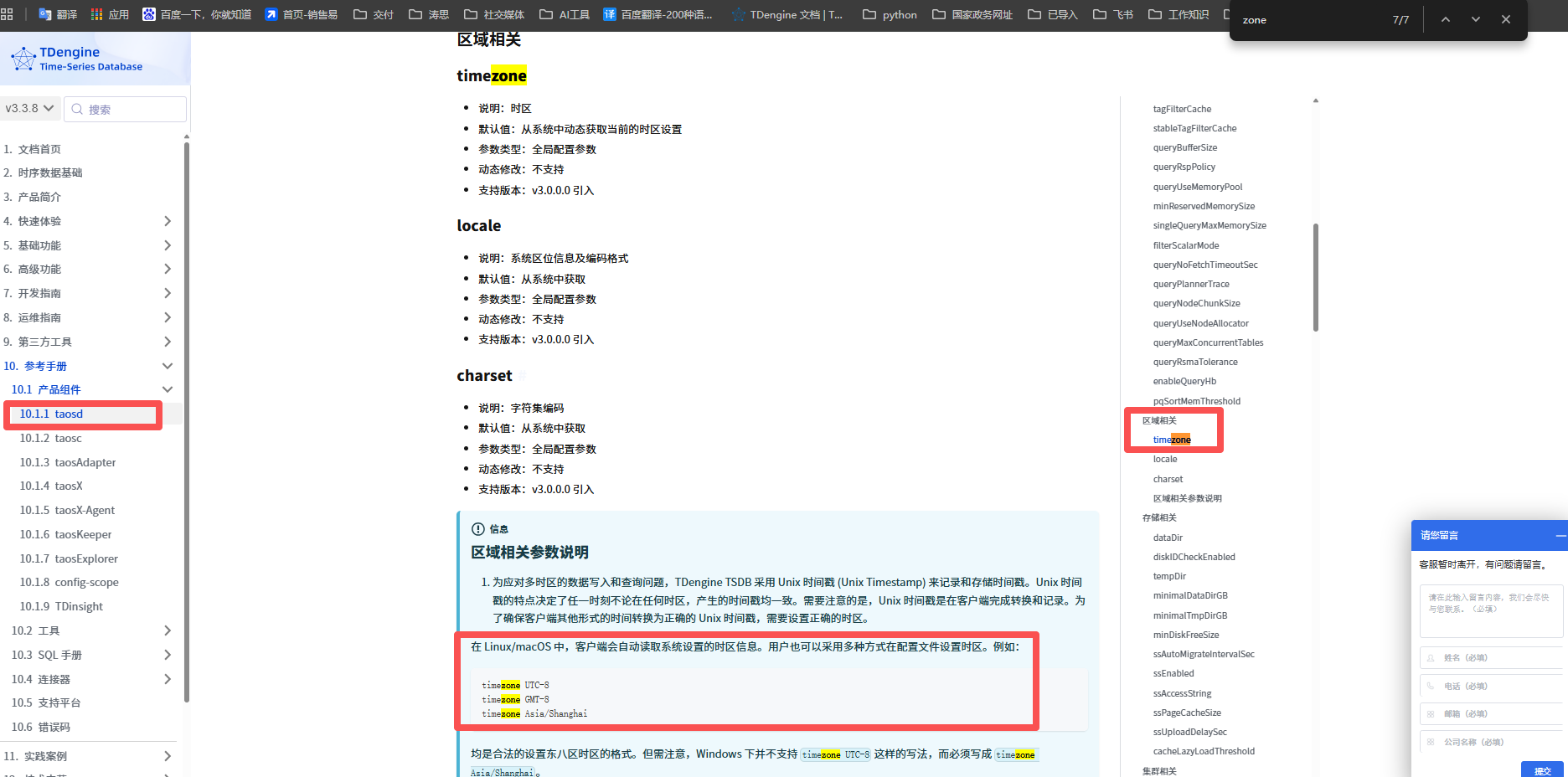Open 10.1.6 taosKeeper page

click(65, 534)
